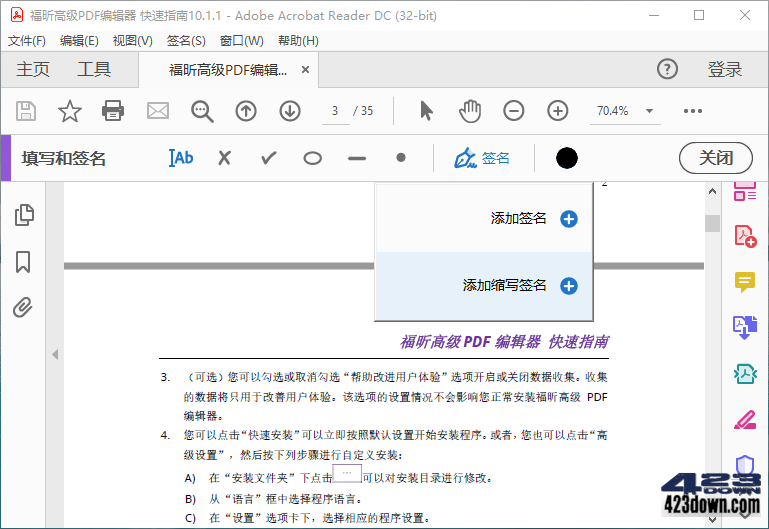The image size is (769, 529).
Task: Open the more tools ellipsis menu
Action: click(x=693, y=111)
